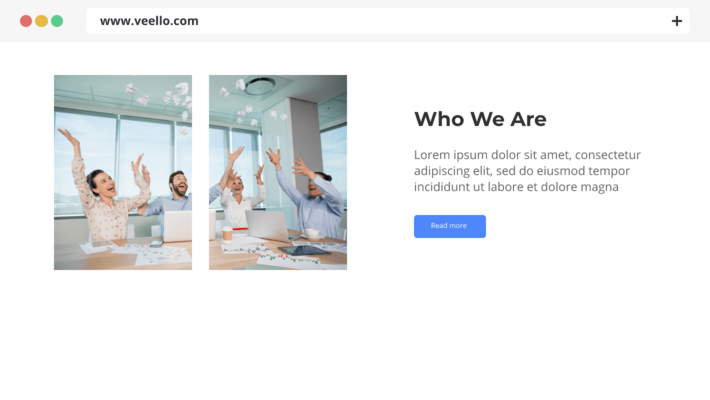
Task: Click the bearded man in left photo
Action: (x=170, y=197)
